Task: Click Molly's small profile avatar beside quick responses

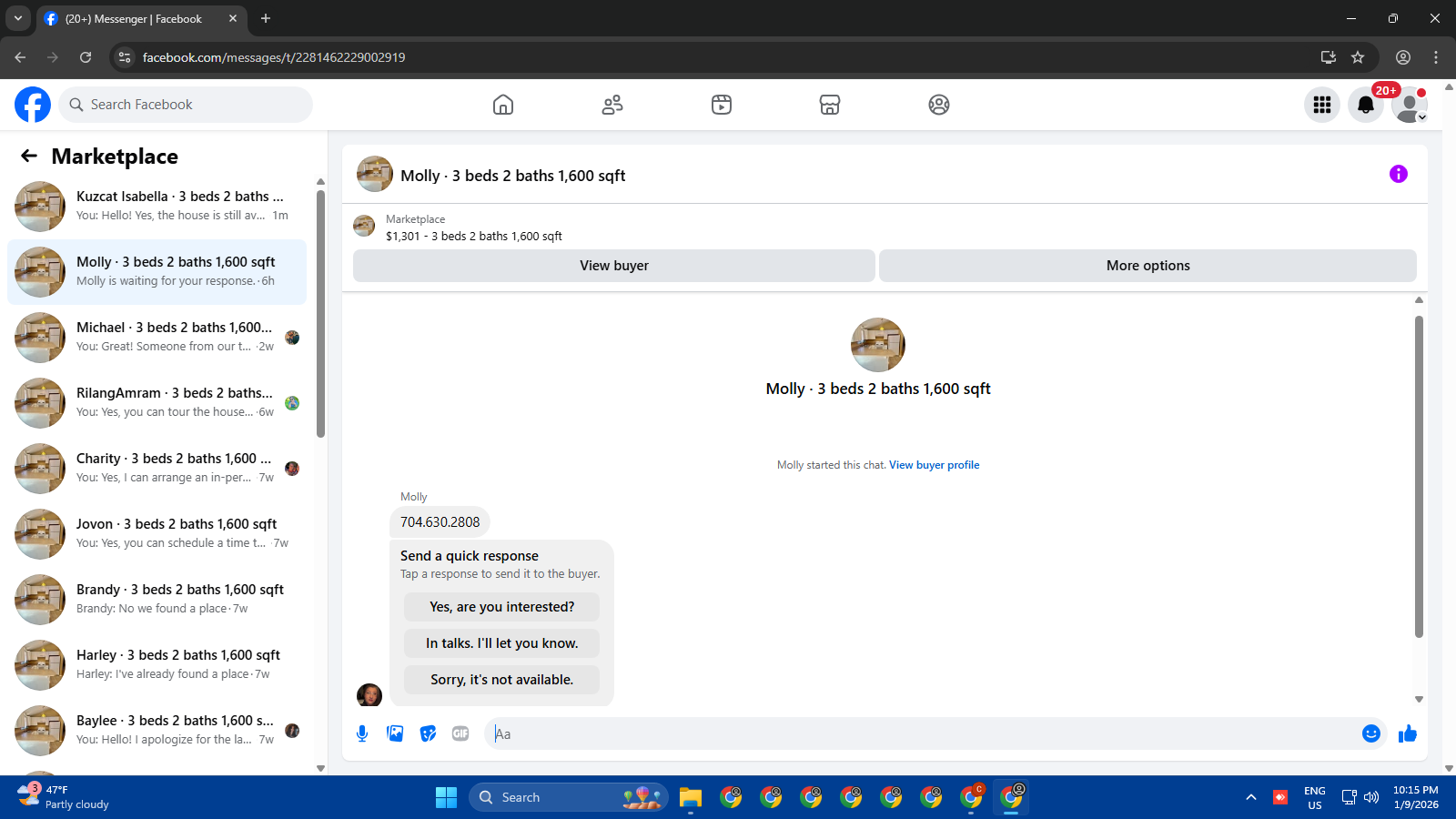Action: click(x=369, y=695)
